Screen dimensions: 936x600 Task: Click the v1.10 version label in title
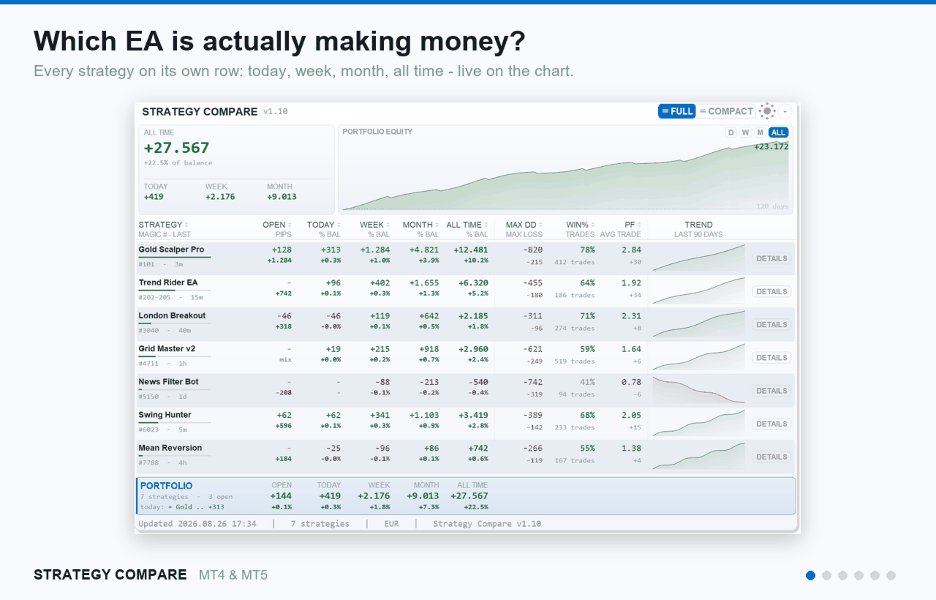[x=275, y=112]
